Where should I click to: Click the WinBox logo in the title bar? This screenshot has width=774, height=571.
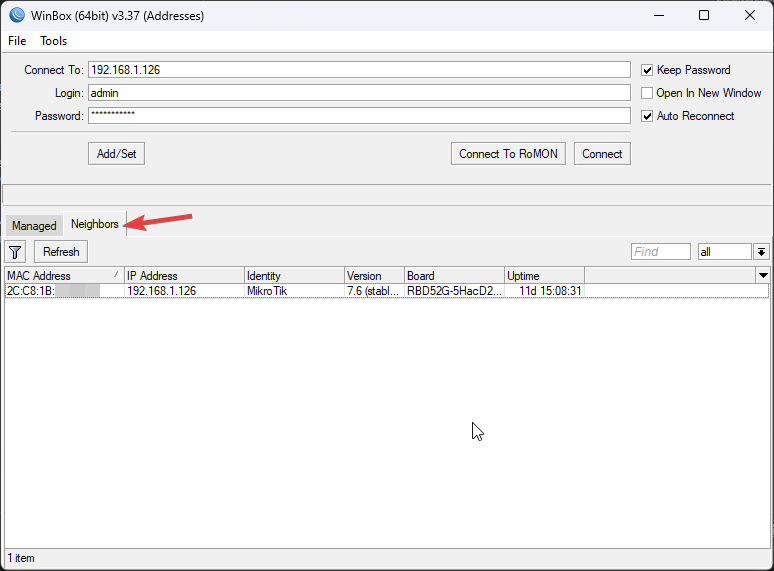pos(16,15)
